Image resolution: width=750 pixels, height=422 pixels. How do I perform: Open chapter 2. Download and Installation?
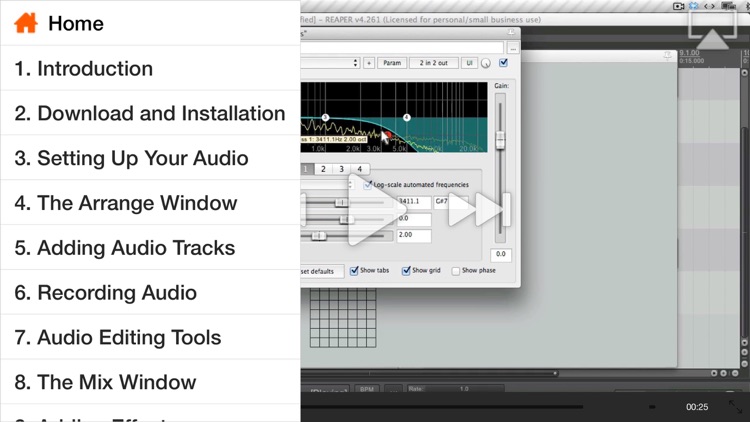pos(150,113)
